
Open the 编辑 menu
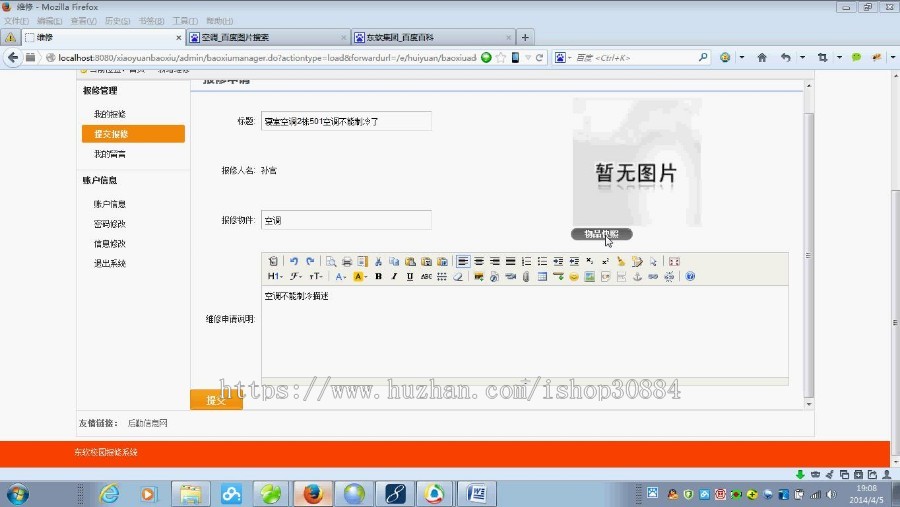49,21
